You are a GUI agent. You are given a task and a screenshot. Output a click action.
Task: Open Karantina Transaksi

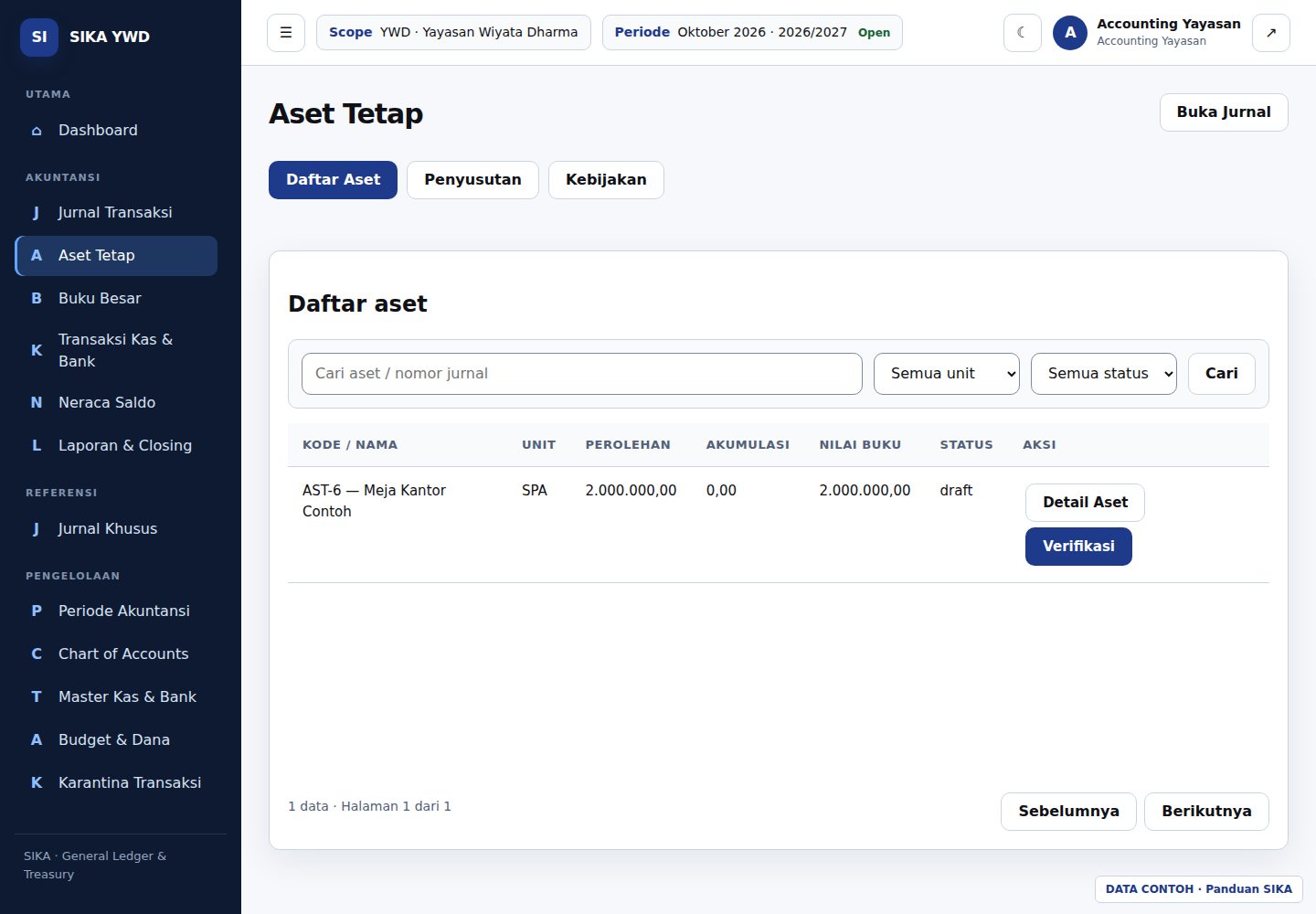pyautogui.click(x=116, y=782)
